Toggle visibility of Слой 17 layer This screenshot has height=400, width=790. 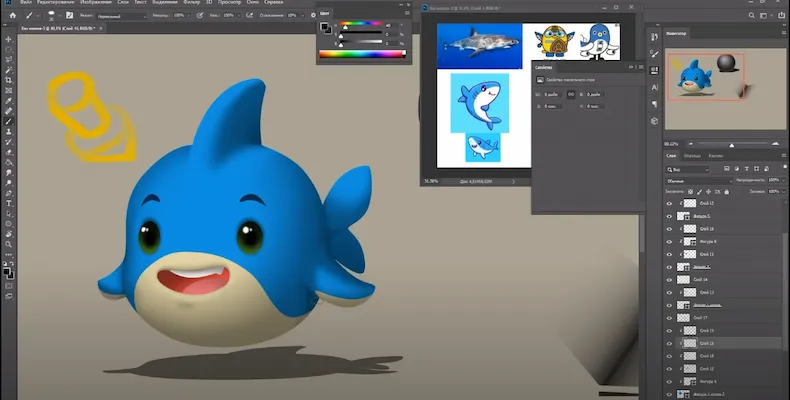(670, 317)
